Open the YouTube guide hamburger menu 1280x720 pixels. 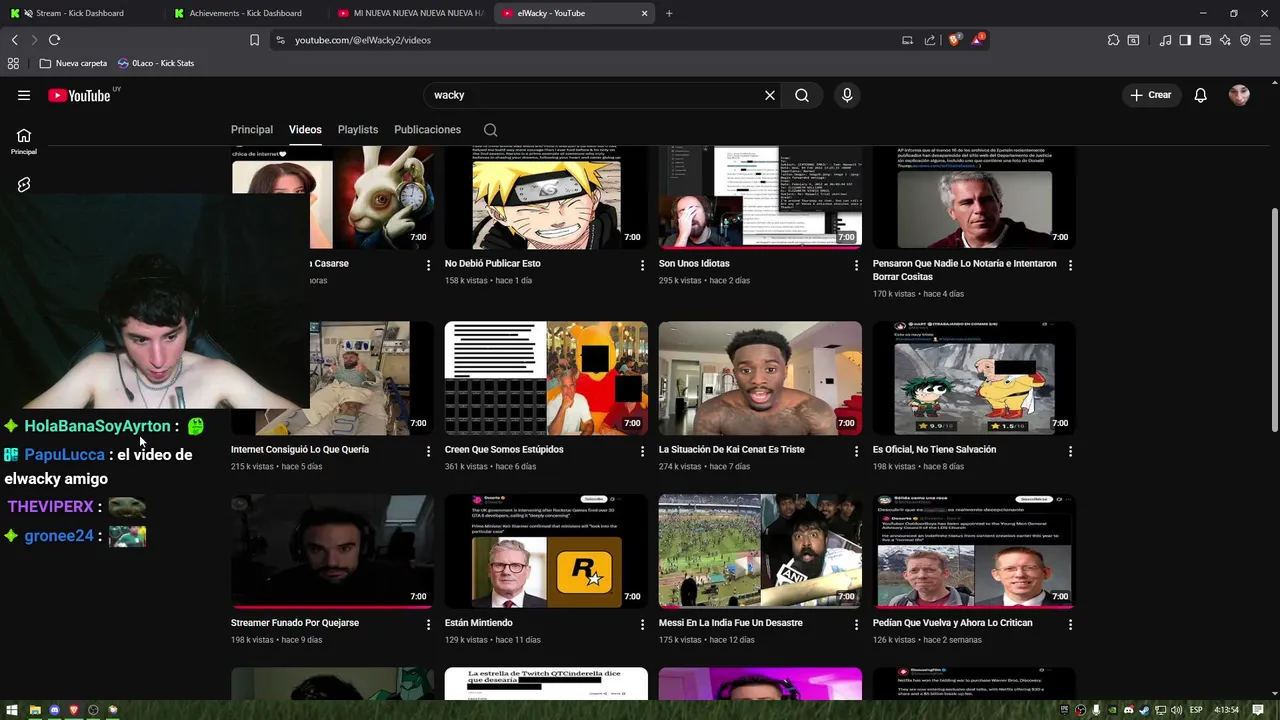coord(24,95)
